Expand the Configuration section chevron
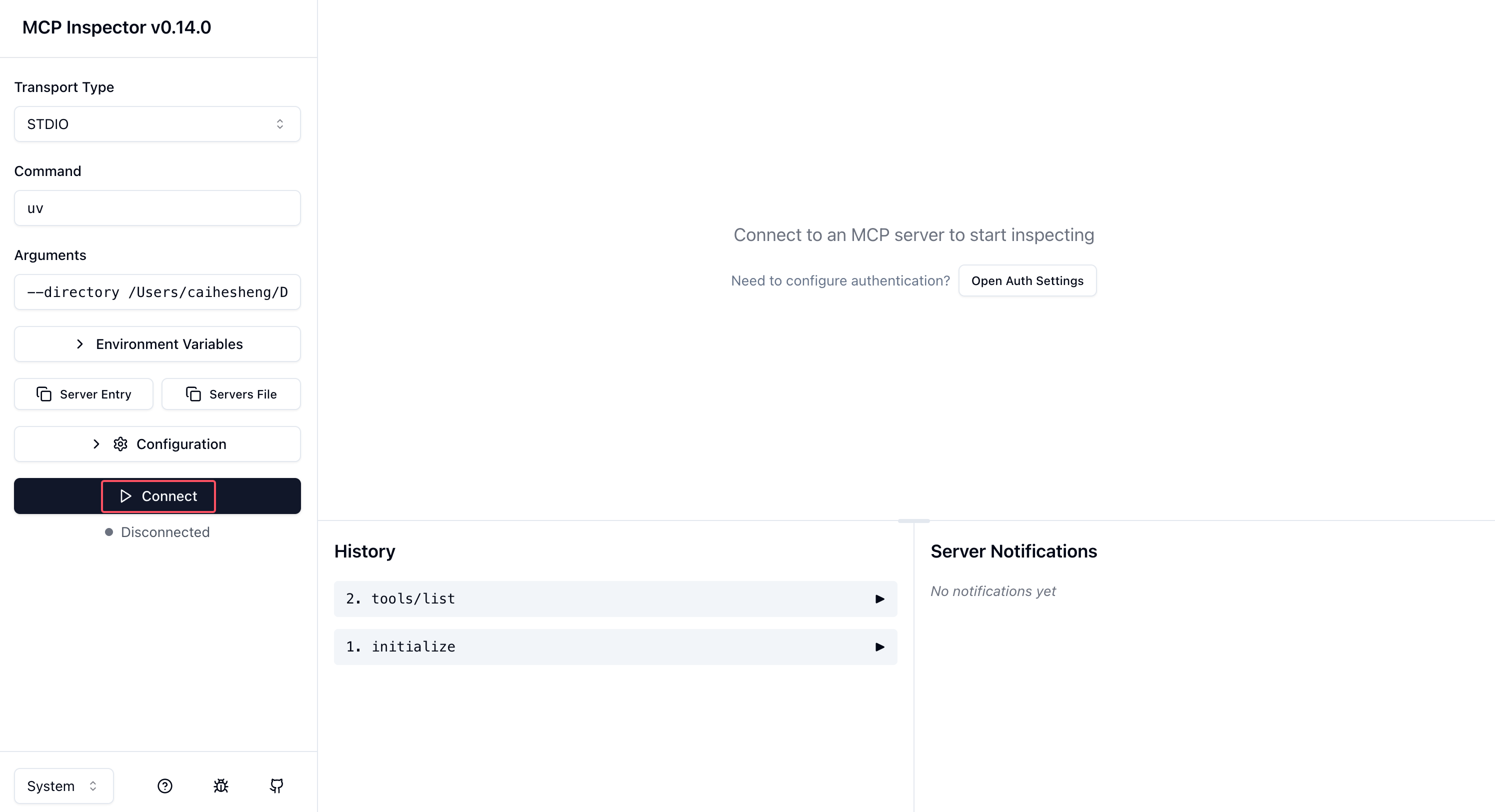 pos(96,444)
